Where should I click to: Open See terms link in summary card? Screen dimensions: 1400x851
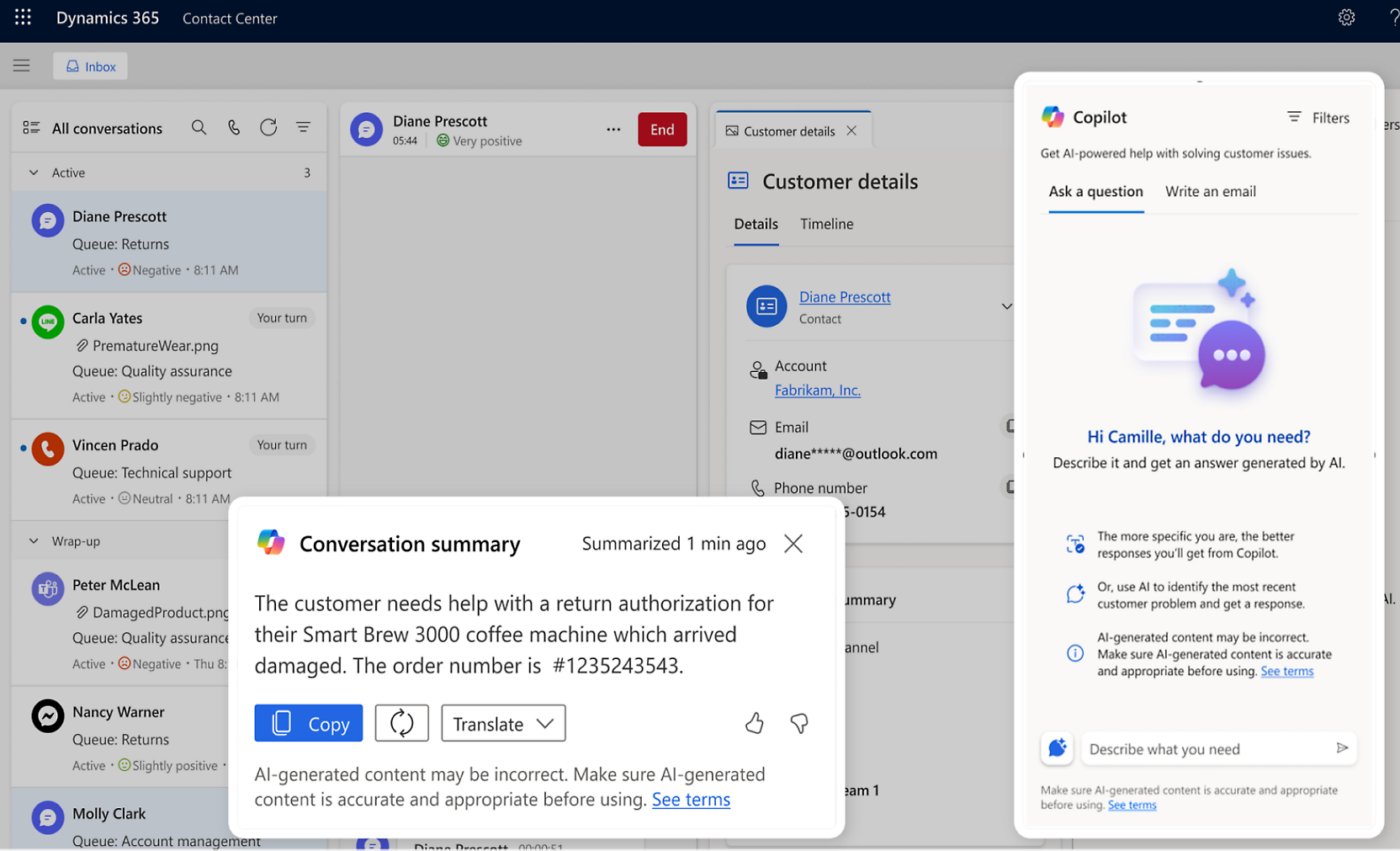coord(691,800)
